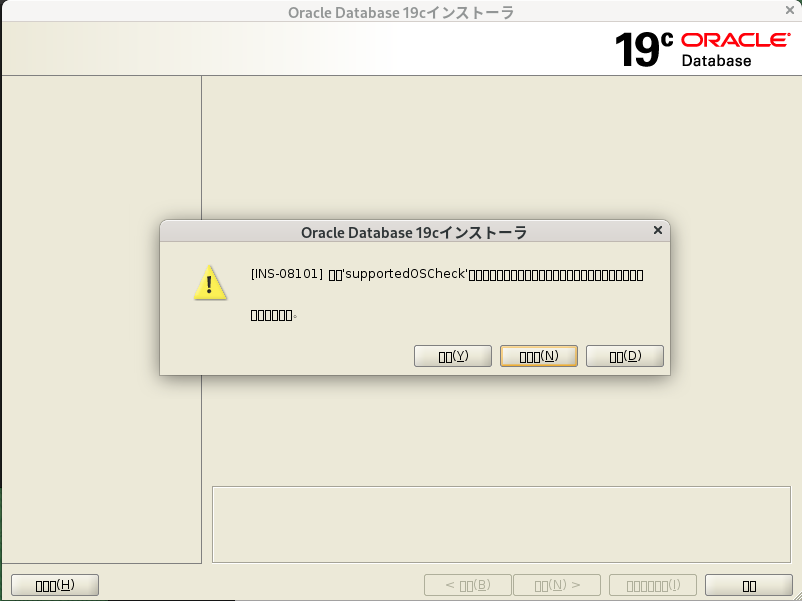Viewport: 802px width, 601px height.
Task: Click the yellow warning triangle icon
Action: point(210,284)
